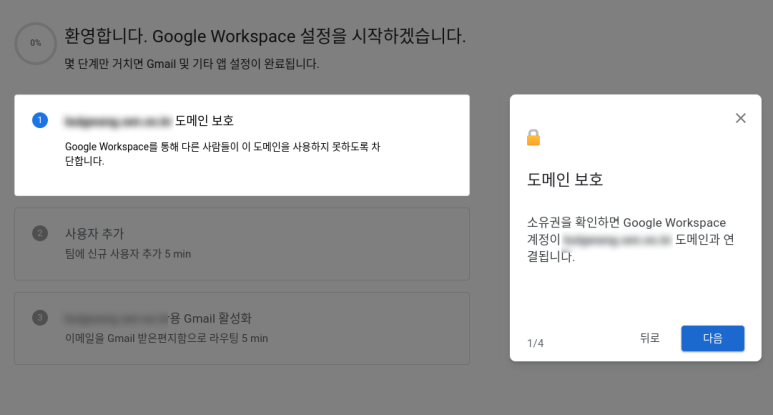Image resolution: width=773 pixels, height=415 pixels.
Task: Close the 도메인 보호 popup with X
Action: pos(740,118)
